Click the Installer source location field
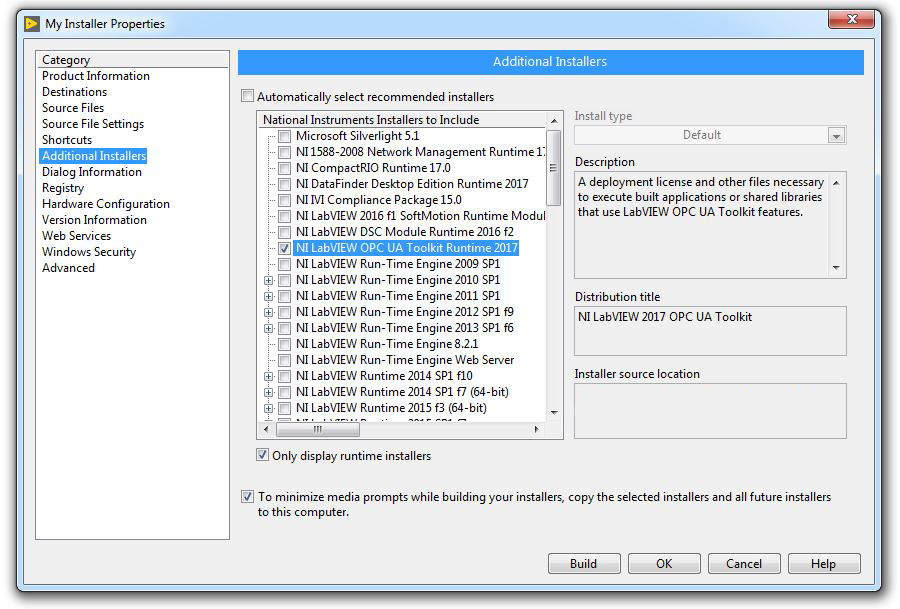The height and width of the screenshot is (609, 900). click(710, 411)
